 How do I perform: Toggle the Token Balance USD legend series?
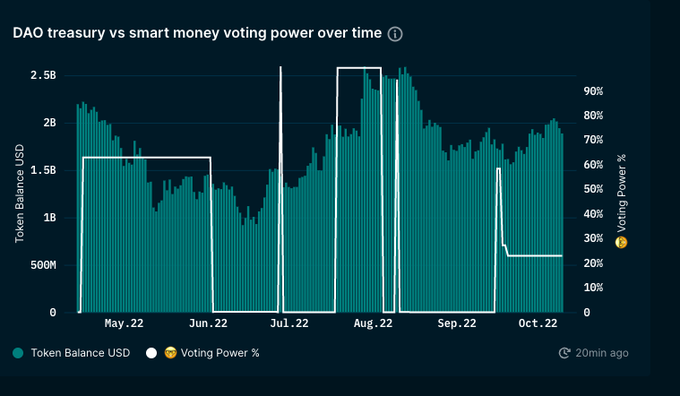click(x=72, y=353)
